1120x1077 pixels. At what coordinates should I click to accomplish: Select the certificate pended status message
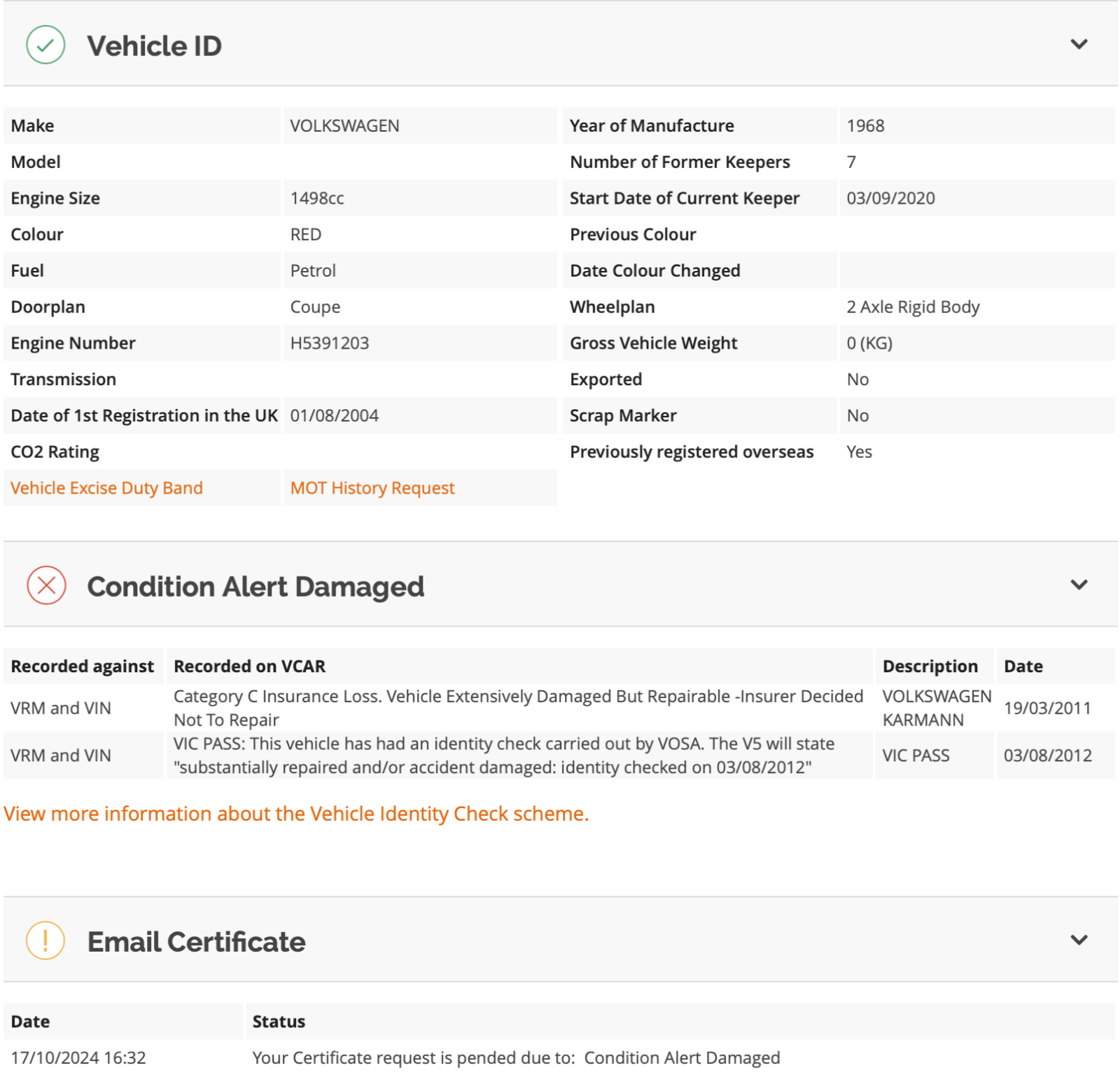pyautogui.click(x=516, y=1058)
